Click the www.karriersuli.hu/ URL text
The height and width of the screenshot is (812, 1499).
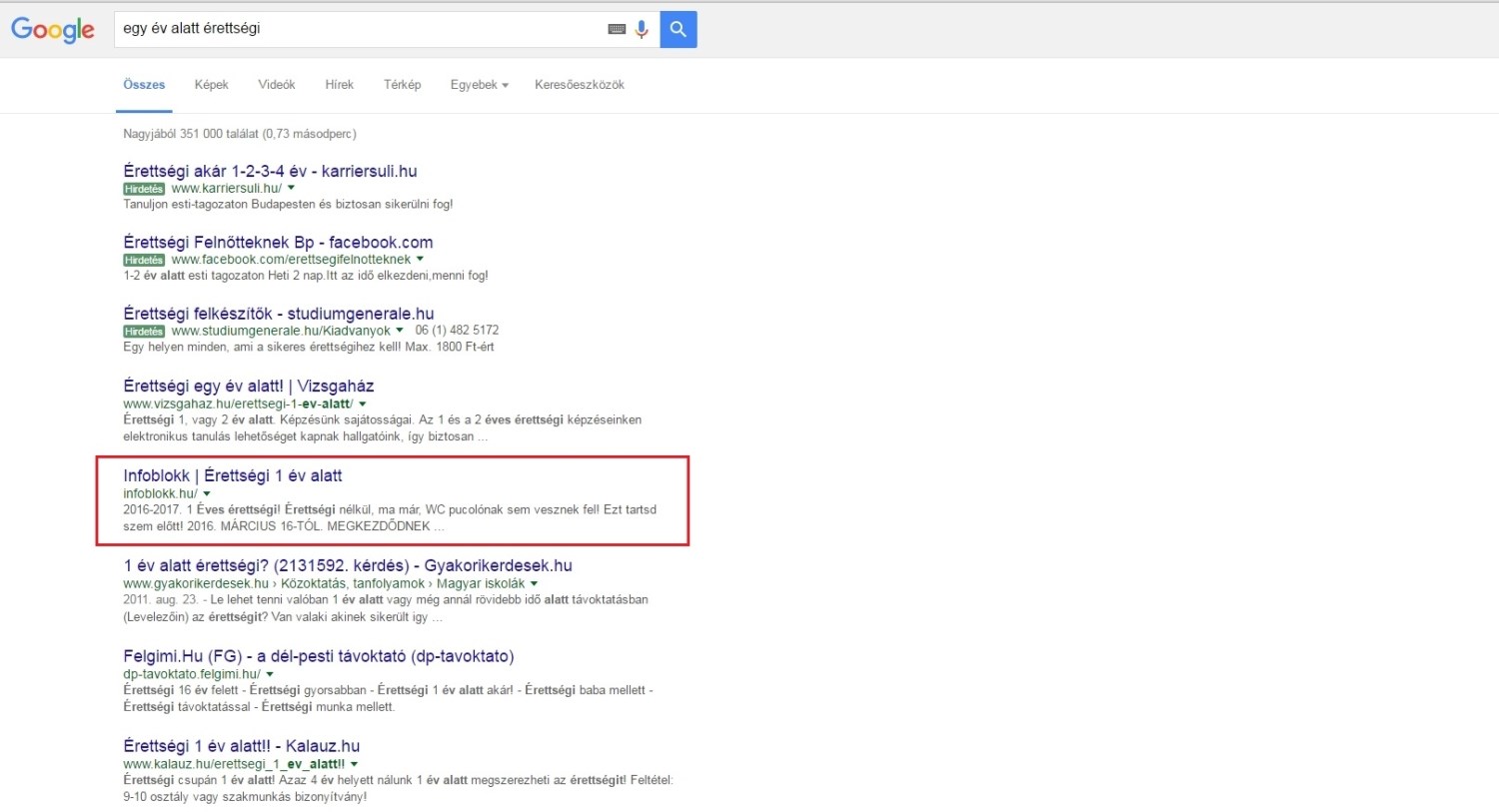(x=227, y=188)
